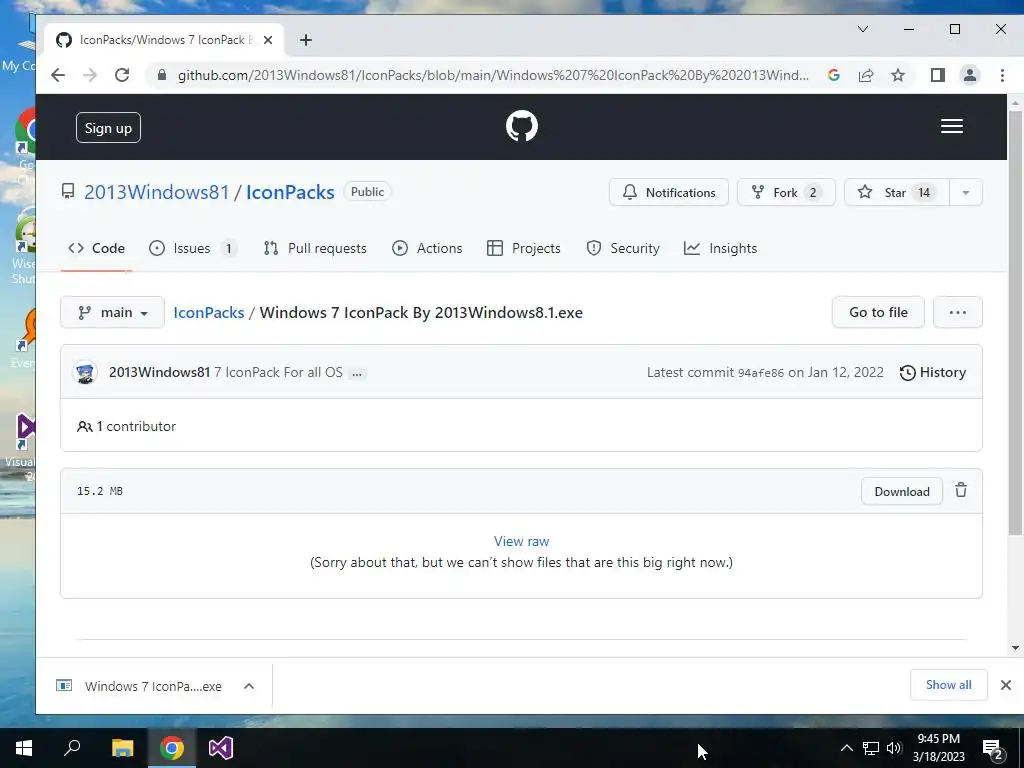
Task: Expand the commit message ellipsis
Action: tap(357, 374)
